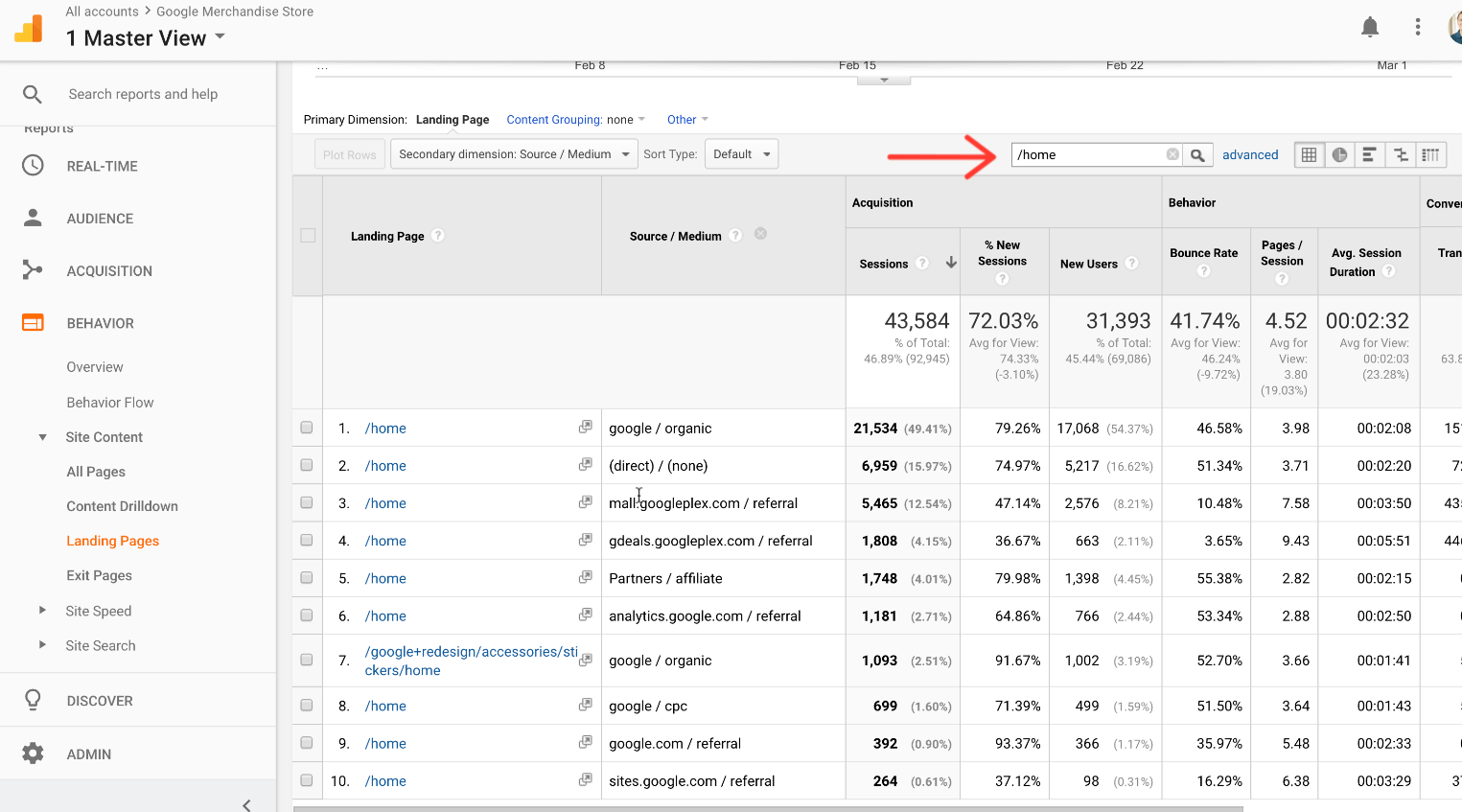
Task: Open the /google+redesign/accessories/stickers/home link
Action: tap(471, 661)
